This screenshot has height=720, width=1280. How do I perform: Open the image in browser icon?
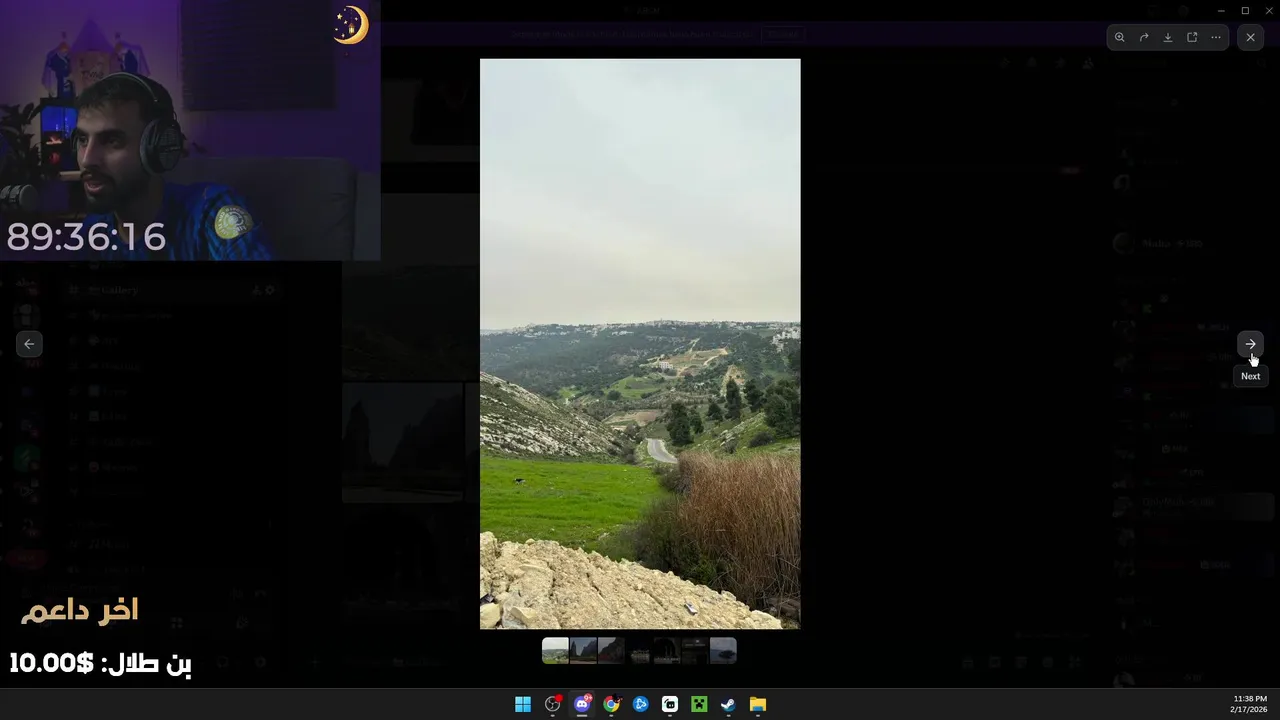click(x=1192, y=37)
